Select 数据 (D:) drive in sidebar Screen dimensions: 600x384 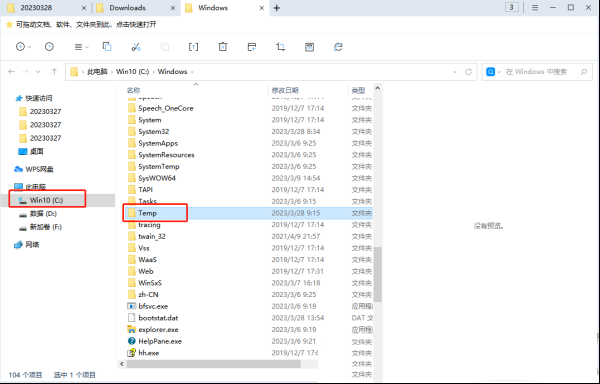click(x=43, y=214)
